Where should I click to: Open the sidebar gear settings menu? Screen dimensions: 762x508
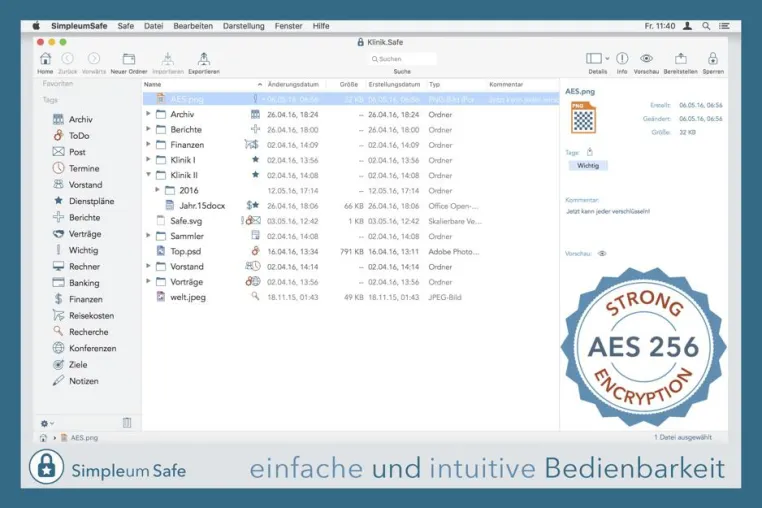coord(47,423)
